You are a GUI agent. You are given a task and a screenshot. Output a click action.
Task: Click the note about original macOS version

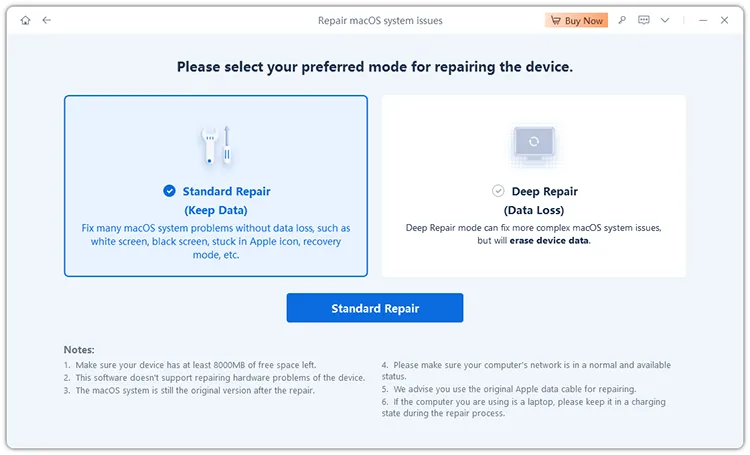pos(189,390)
